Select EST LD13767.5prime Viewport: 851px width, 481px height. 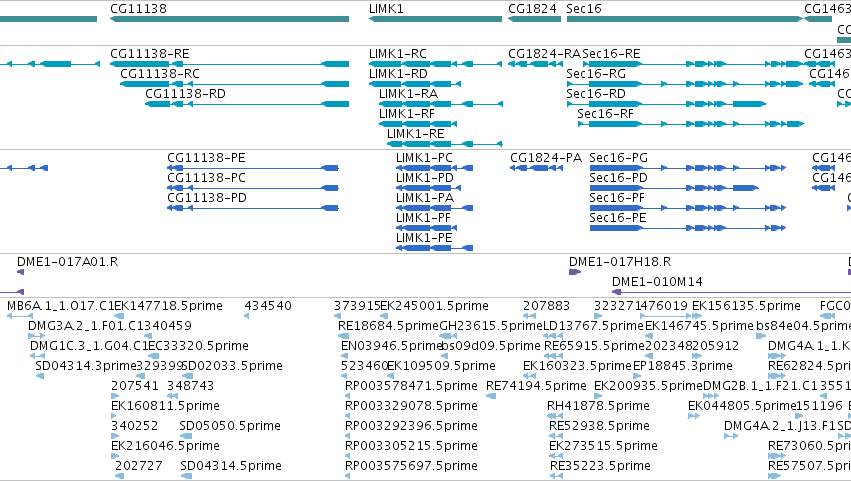553,336
